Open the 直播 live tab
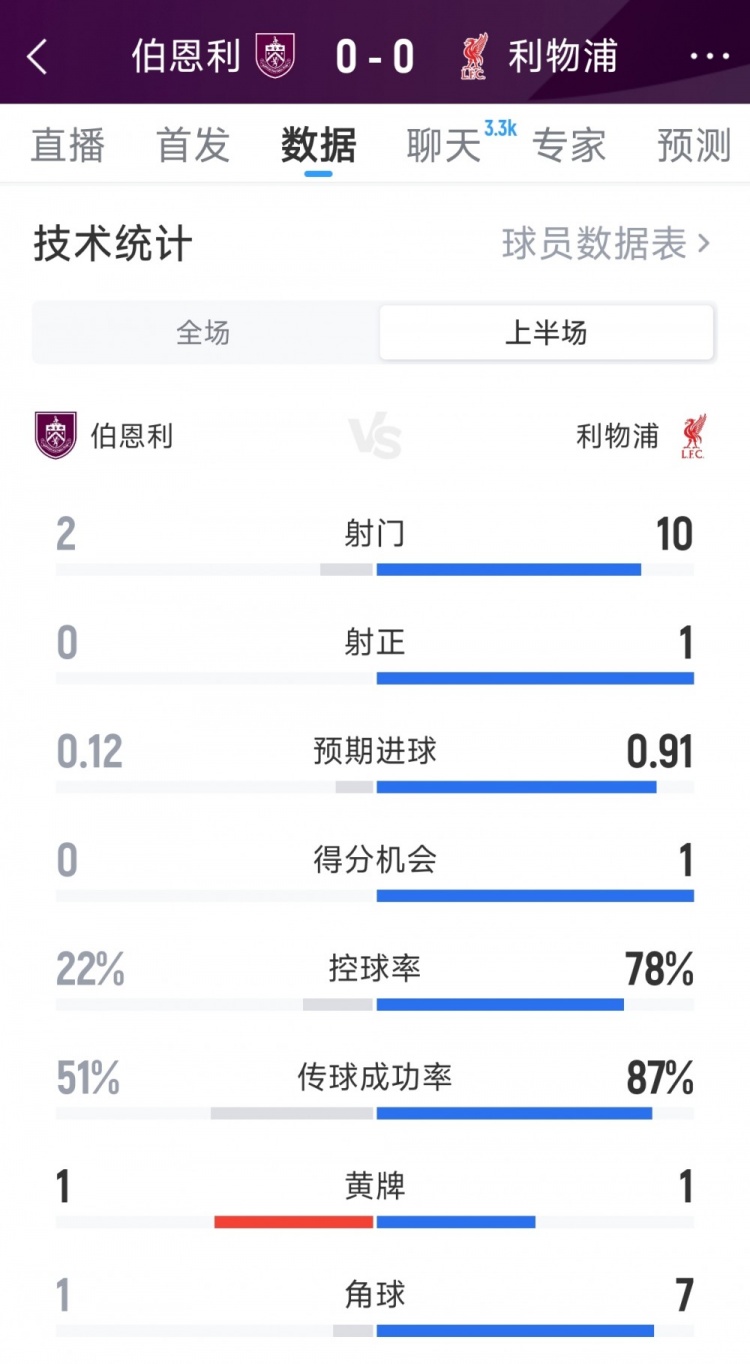750x1364 pixels. tap(68, 146)
